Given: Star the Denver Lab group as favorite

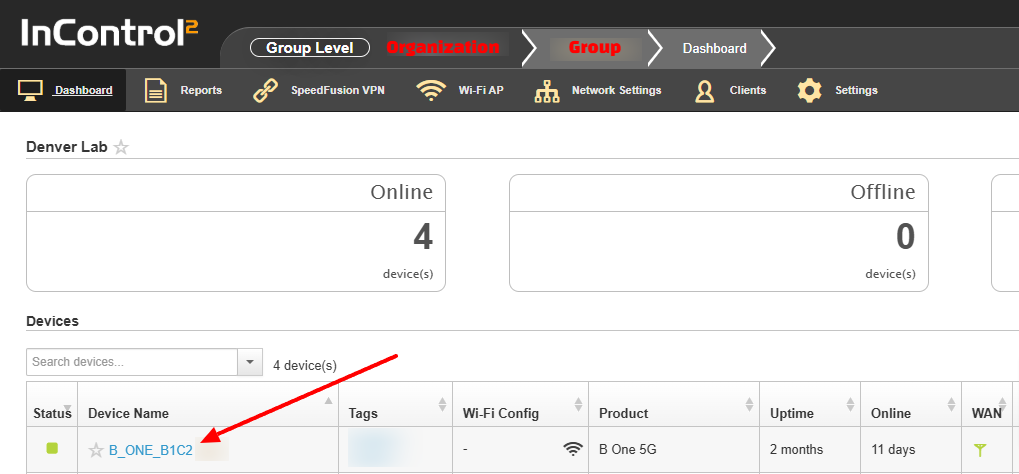Looking at the screenshot, I should (x=121, y=148).
